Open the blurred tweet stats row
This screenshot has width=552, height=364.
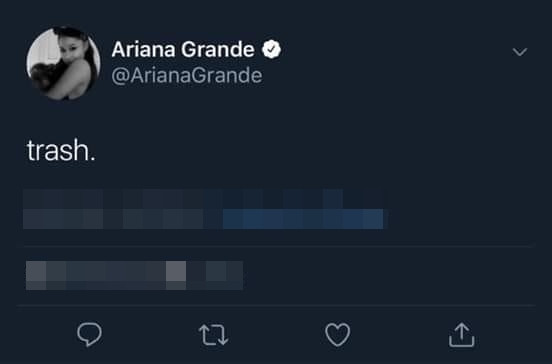pyautogui.click(x=134, y=275)
